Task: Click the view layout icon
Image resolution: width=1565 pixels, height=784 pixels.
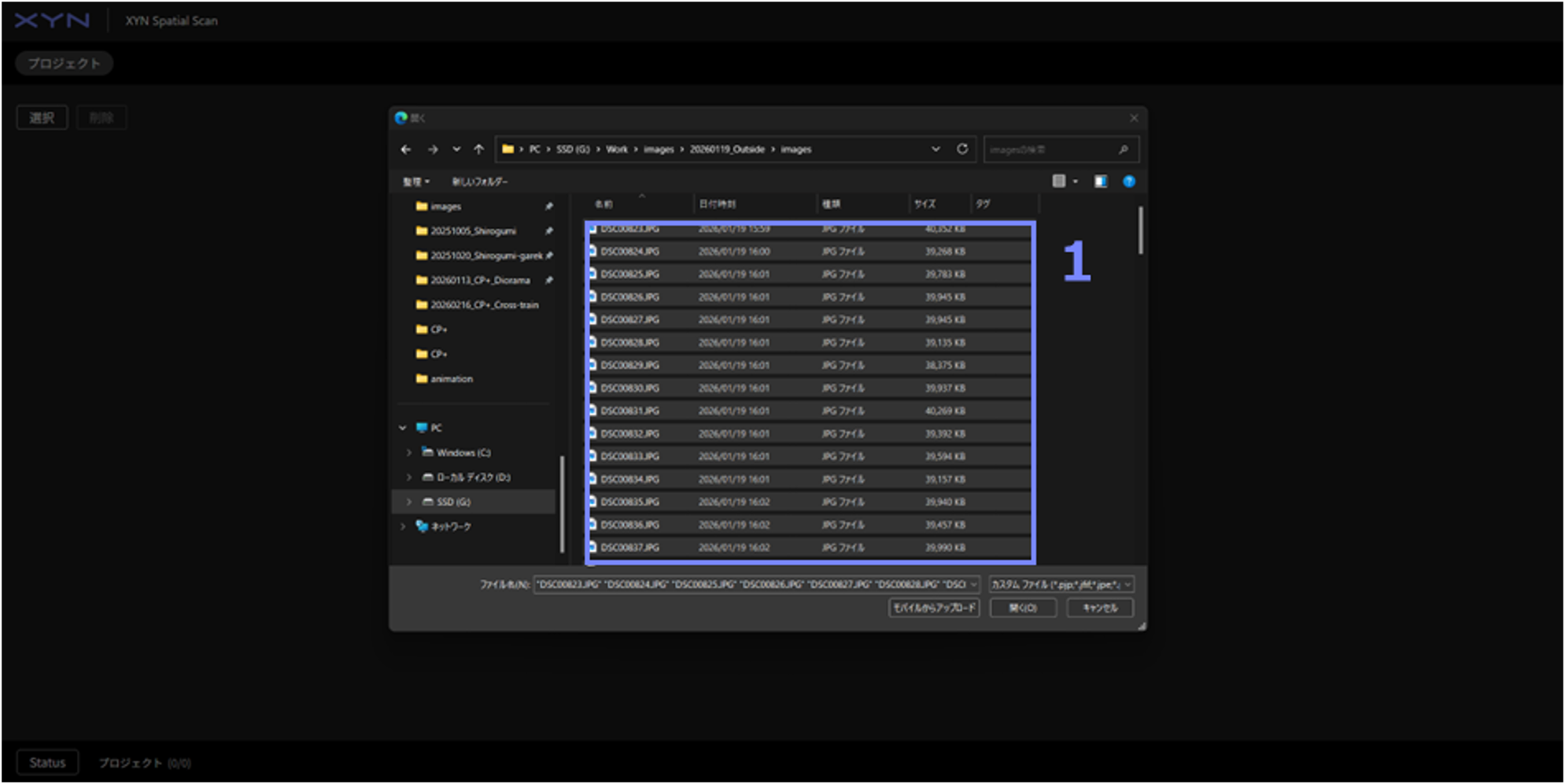Action: [1059, 182]
